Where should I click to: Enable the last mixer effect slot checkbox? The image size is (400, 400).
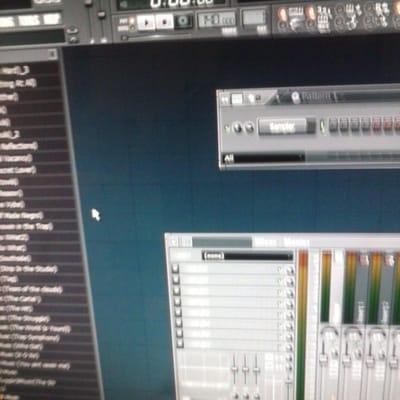click(180, 343)
